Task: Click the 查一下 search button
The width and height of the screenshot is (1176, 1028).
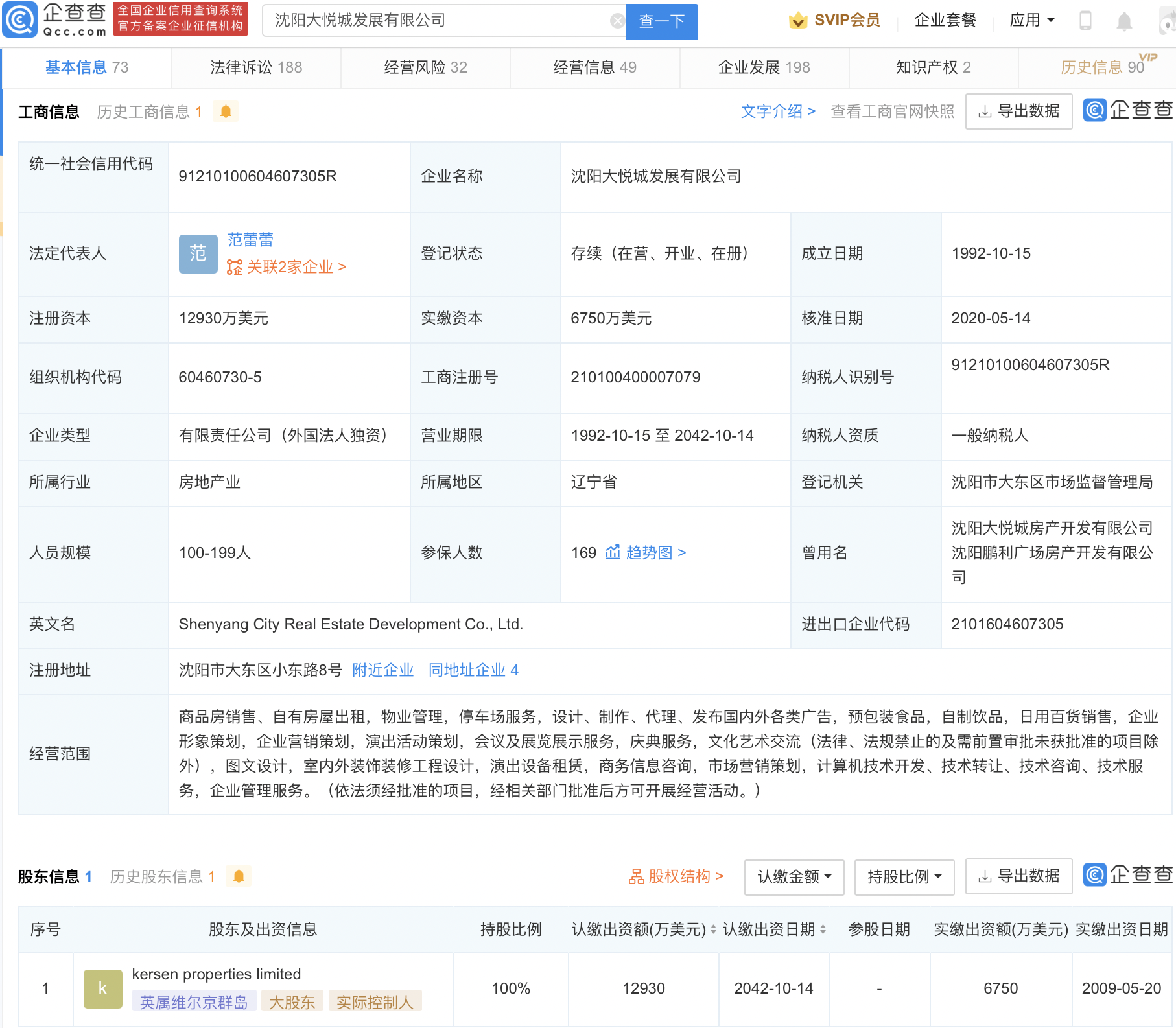Action: pos(661,21)
